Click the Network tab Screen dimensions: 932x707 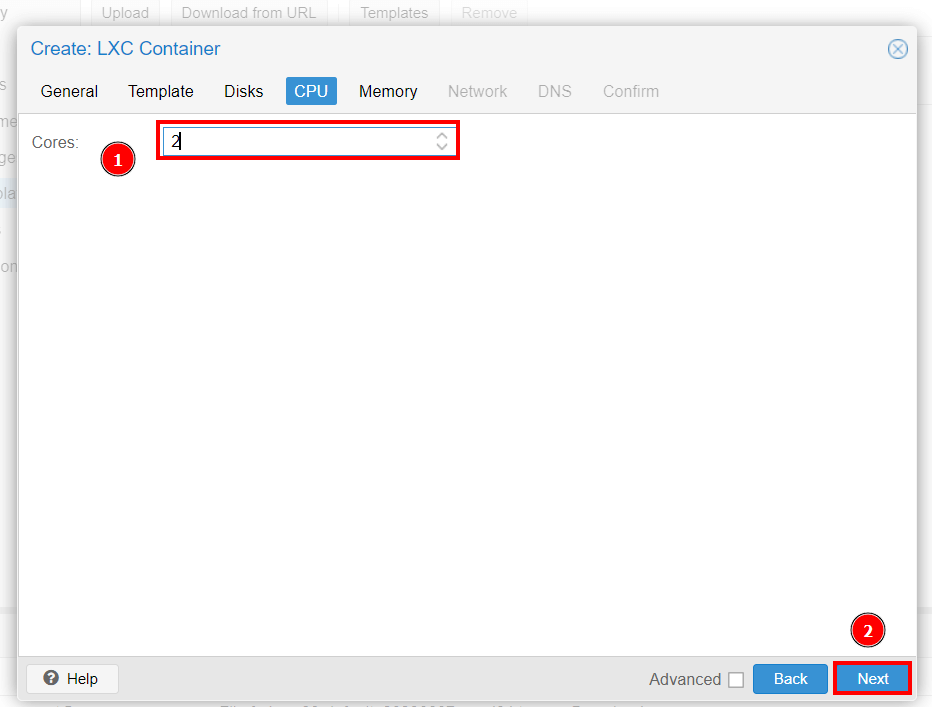coord(477,91)
